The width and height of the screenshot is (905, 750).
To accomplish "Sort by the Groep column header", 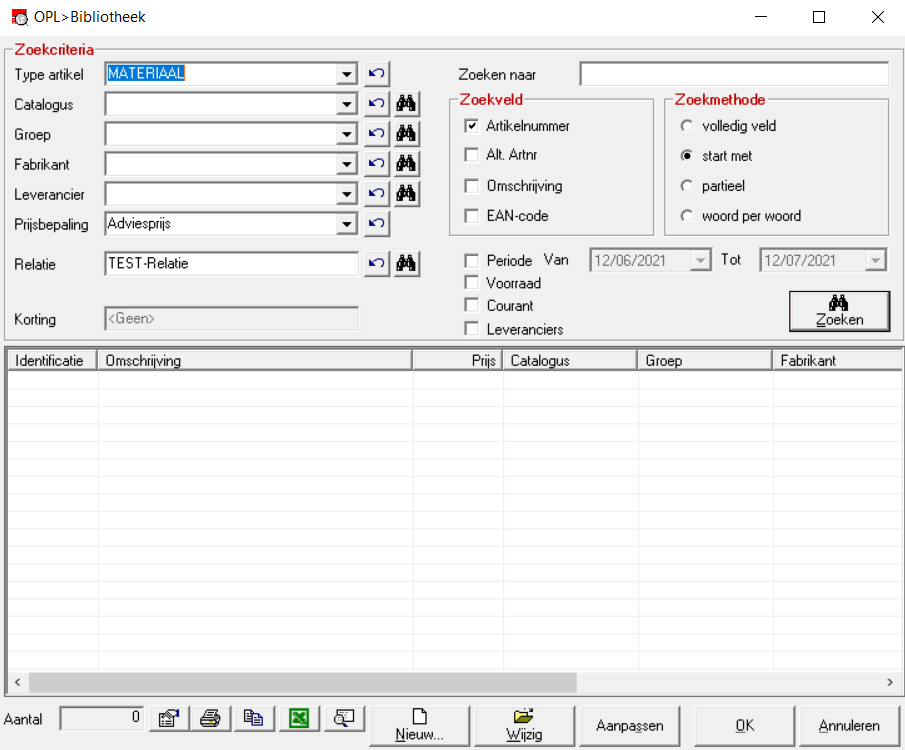I will (705, 361).
